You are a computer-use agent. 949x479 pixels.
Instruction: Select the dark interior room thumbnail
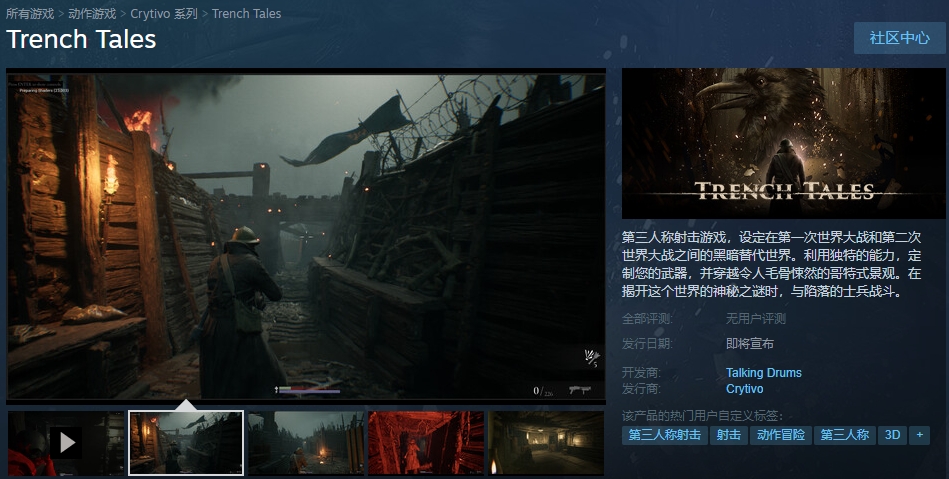[x=546, y=443]
